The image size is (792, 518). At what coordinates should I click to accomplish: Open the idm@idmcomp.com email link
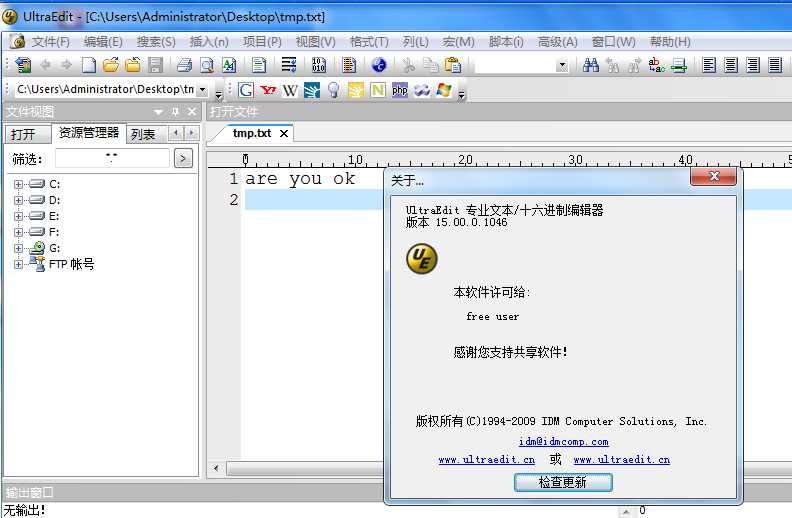tap(563, 441)
